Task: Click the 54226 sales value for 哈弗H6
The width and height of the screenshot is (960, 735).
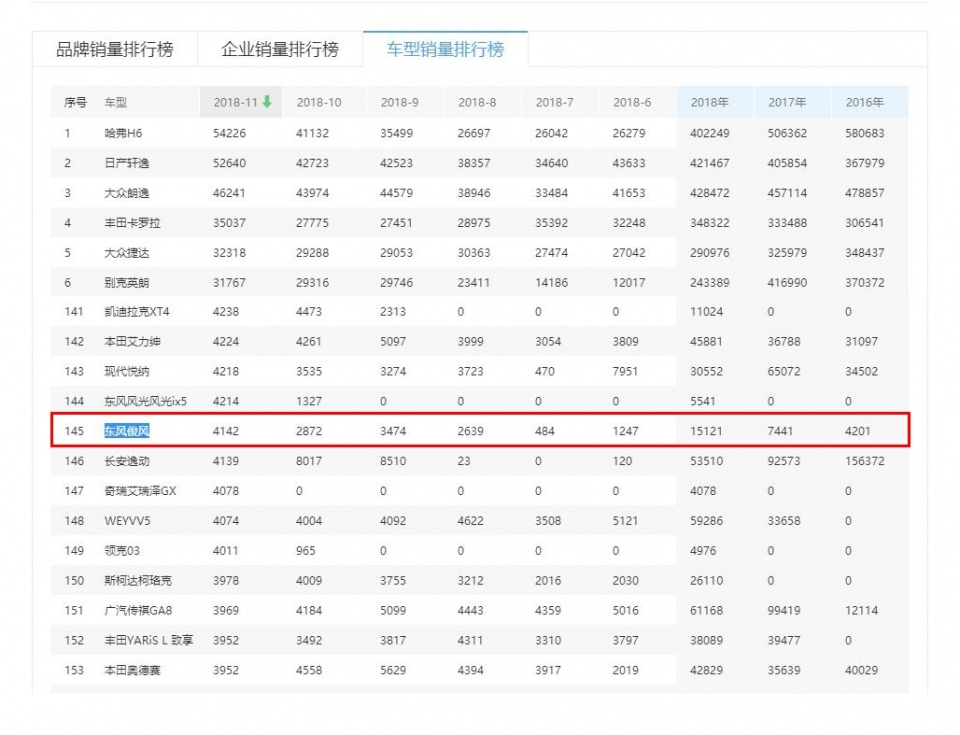Action: point(229,133)
